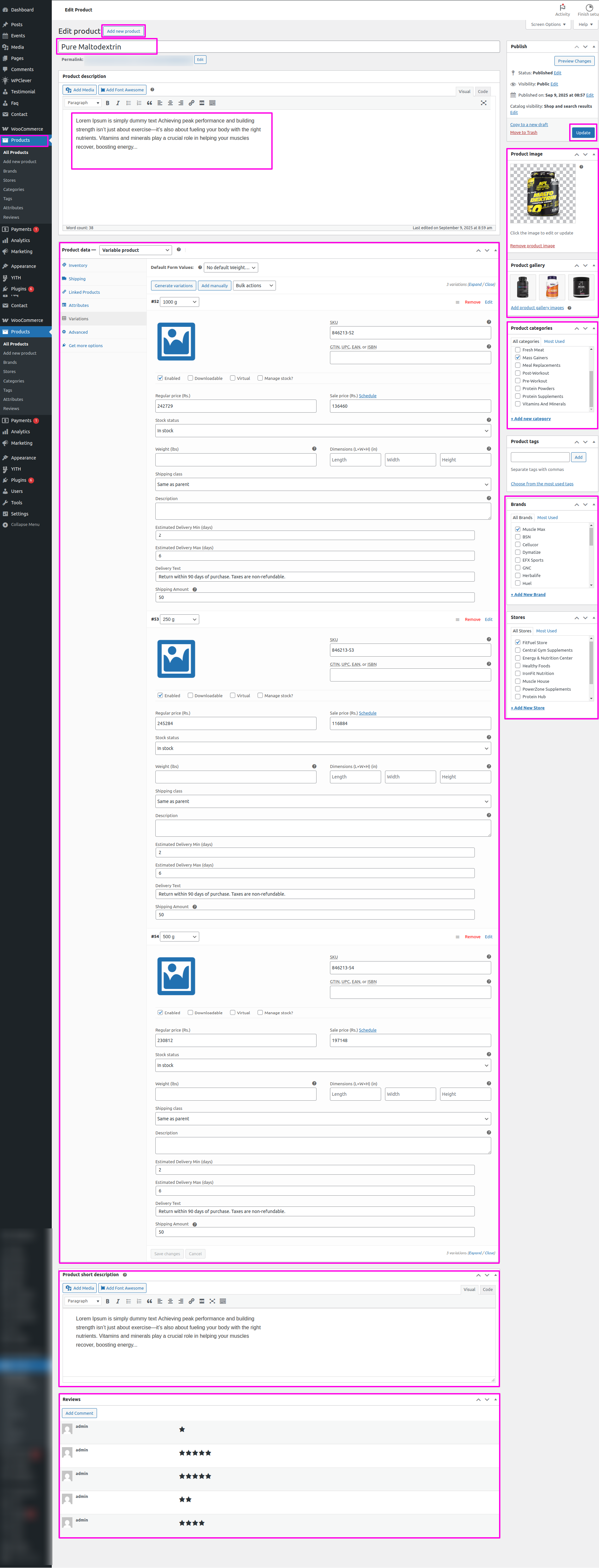Image resolution: width=599 pixels, height=1568 pixels.
Task: Open the Variable product type dropdown
Action: point(135,250)
